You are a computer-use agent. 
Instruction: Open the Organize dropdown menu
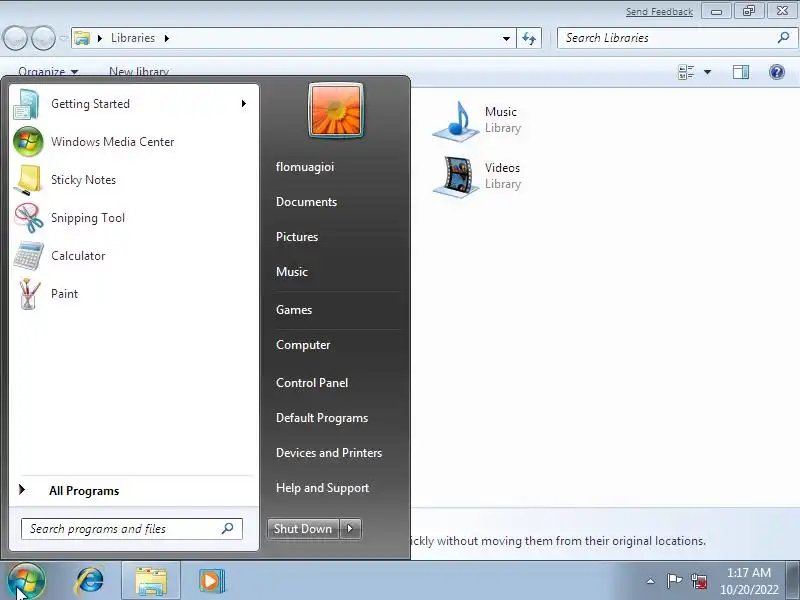(x=47, y=72)
